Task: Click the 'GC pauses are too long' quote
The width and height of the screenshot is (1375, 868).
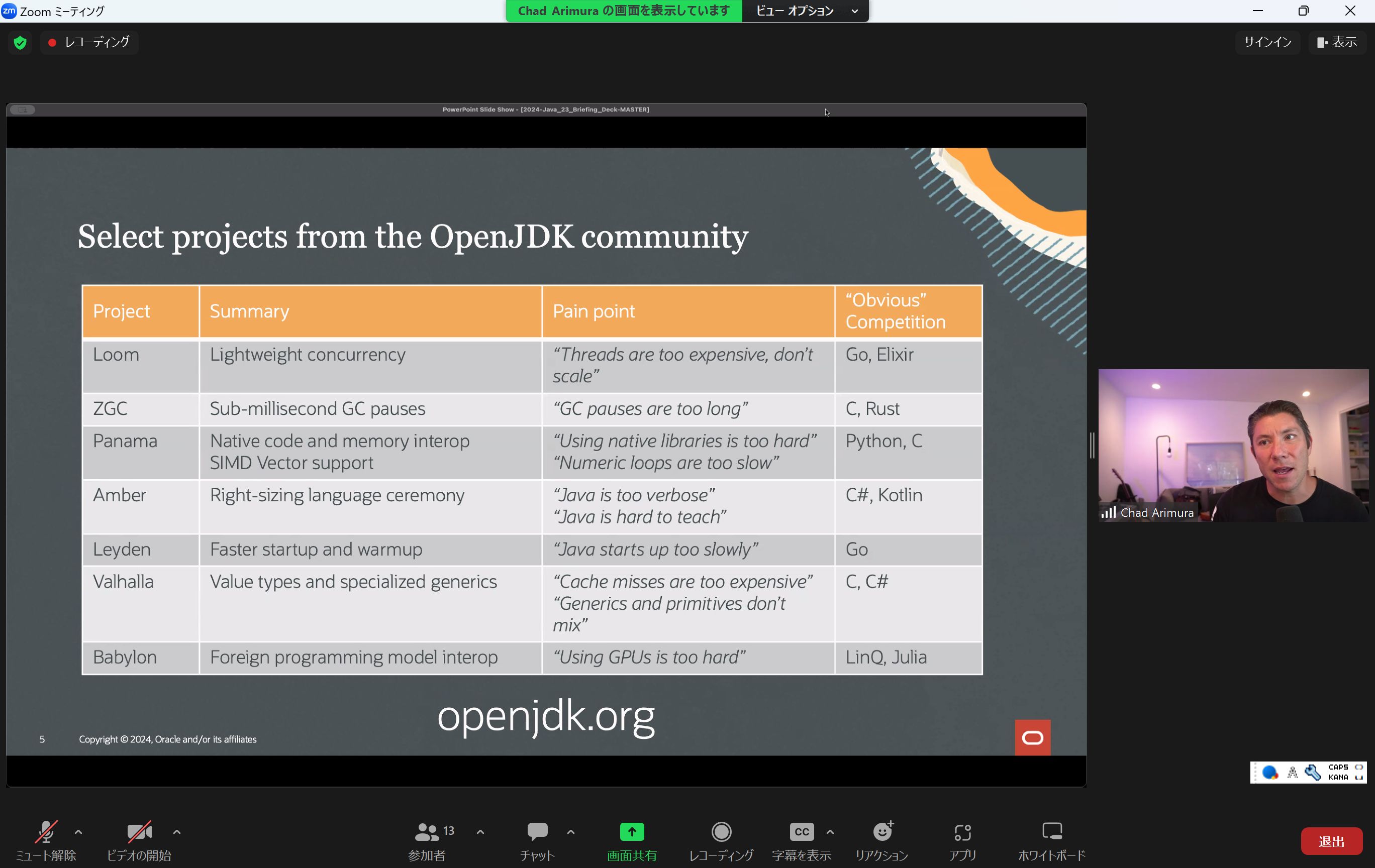Action: 650,408
